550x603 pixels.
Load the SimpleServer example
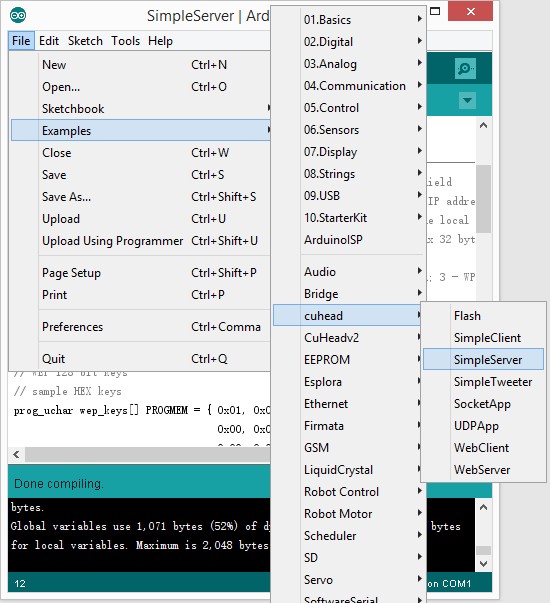483,360
